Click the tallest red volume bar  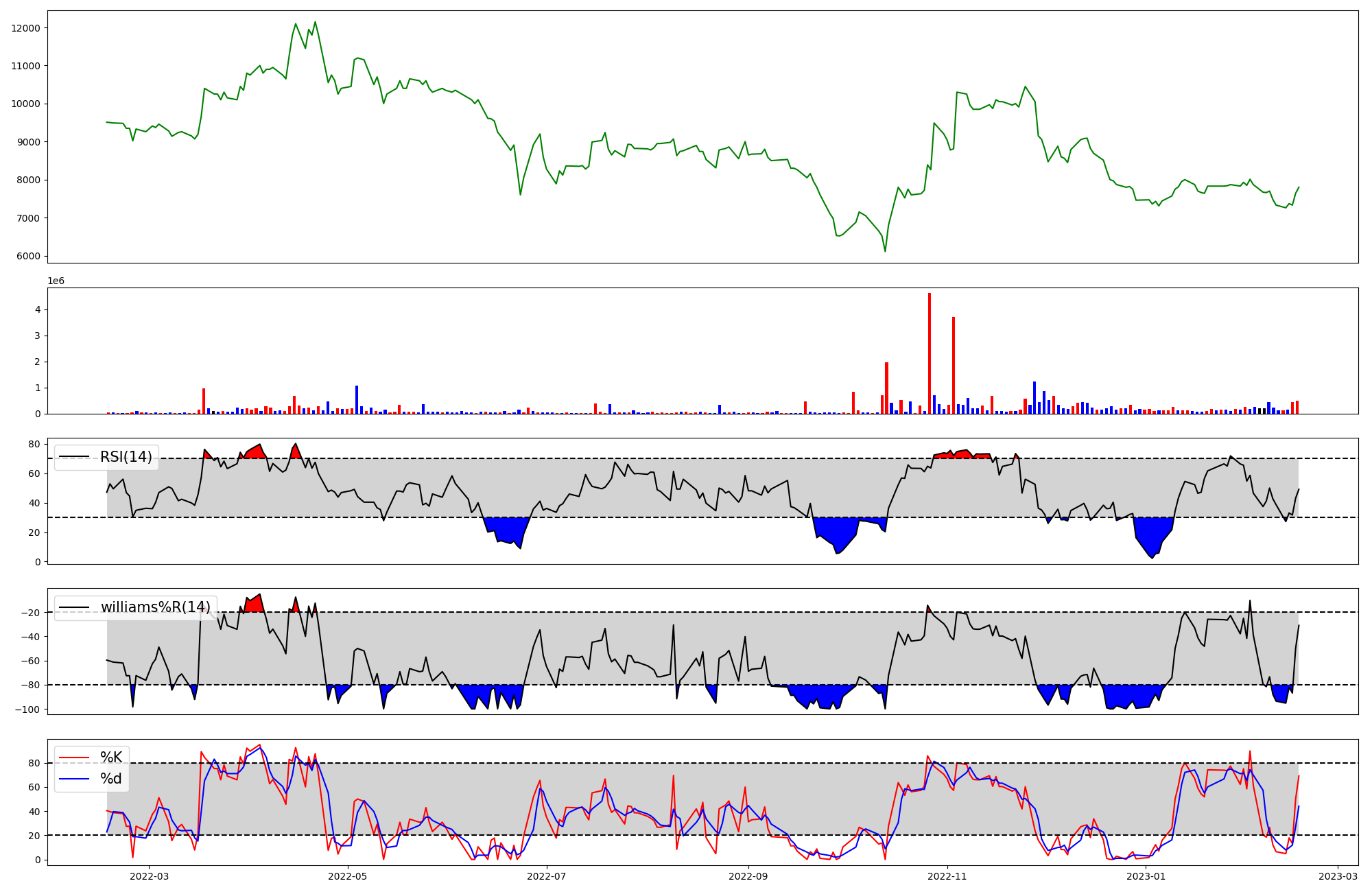pyautogui.click(x=930, y=353)
